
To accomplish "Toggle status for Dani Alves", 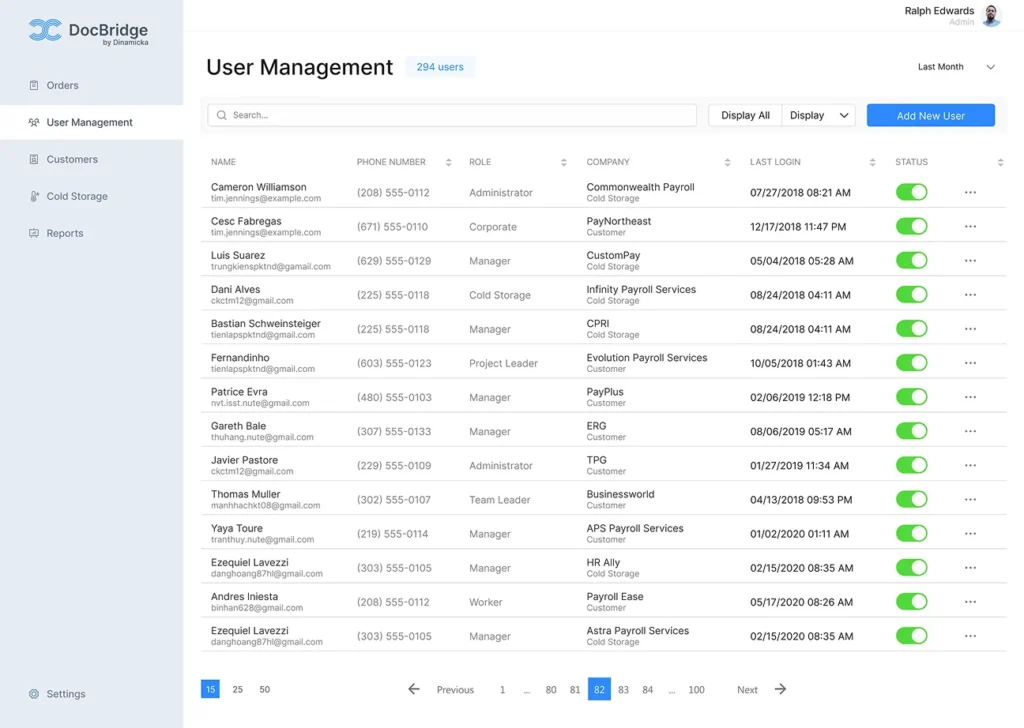I will click(x=912, y=294).
